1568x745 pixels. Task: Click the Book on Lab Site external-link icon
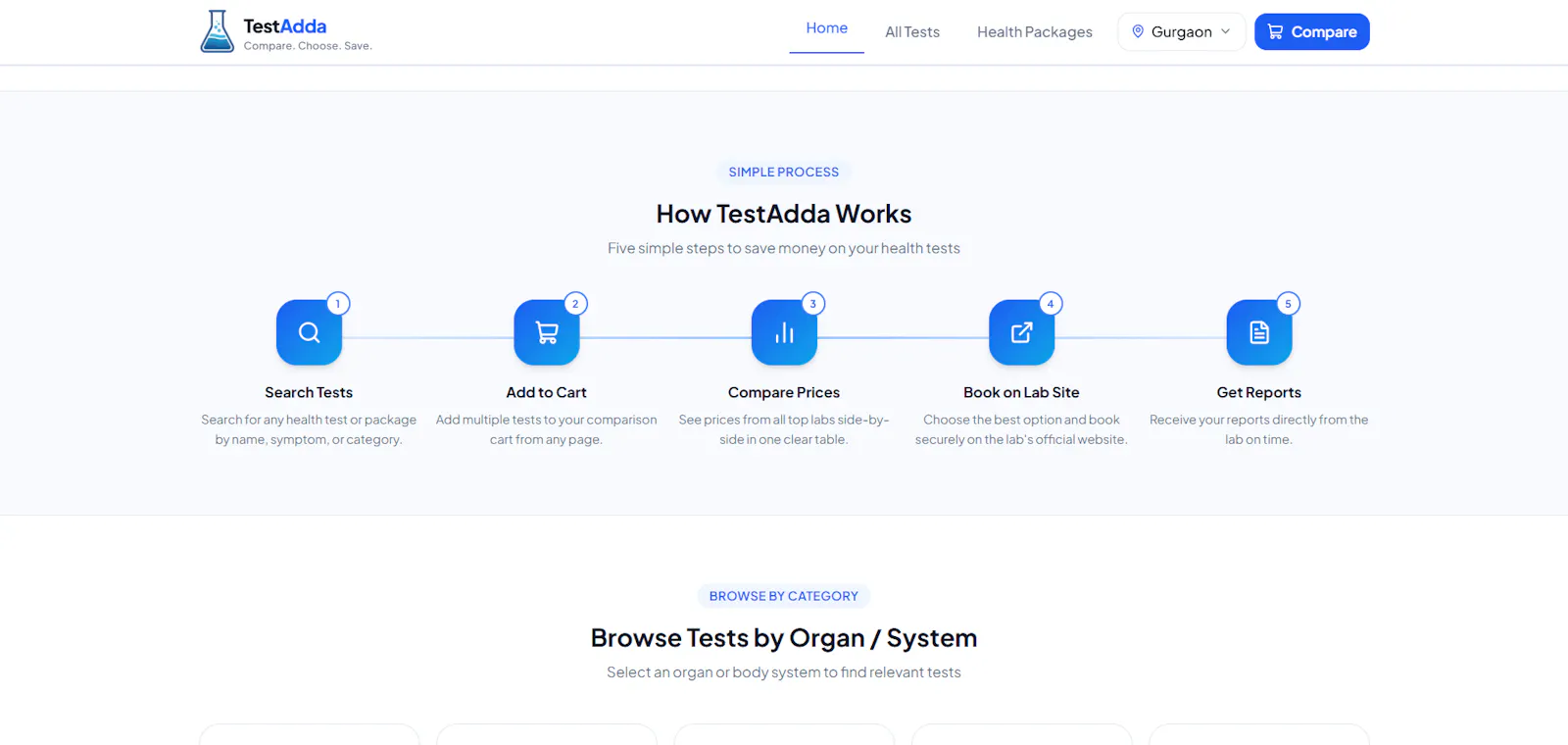[1021, 332]
